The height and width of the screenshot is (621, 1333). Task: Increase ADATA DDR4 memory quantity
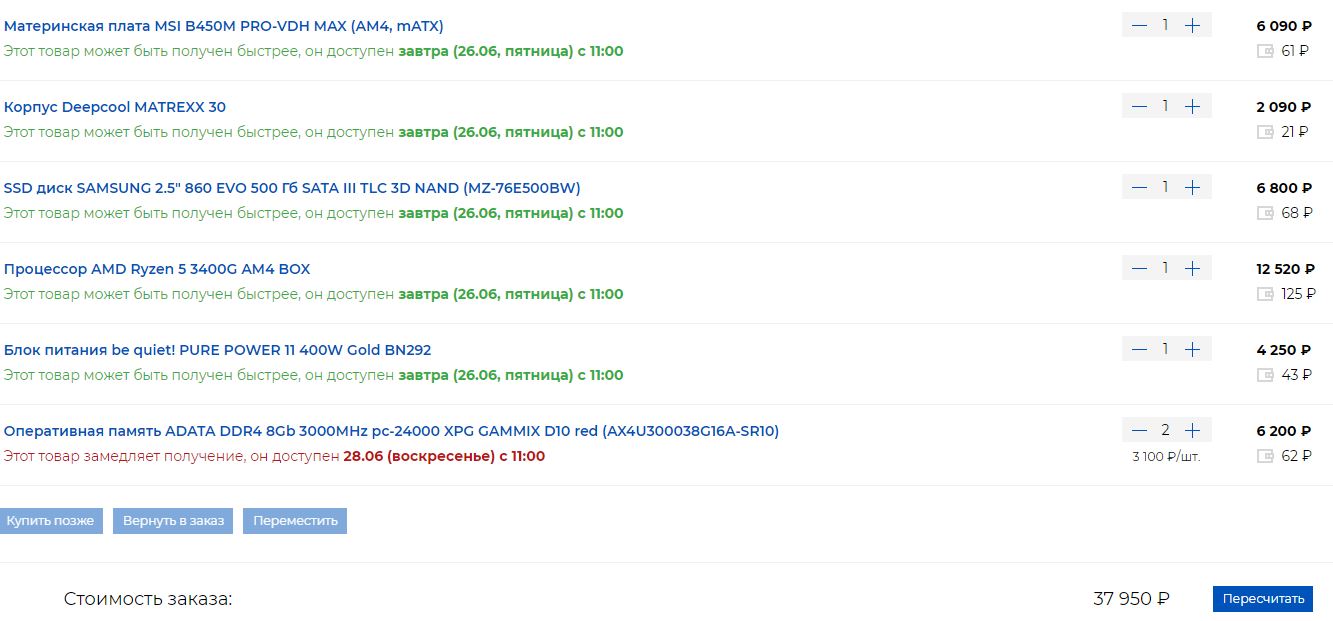[x=1192, y=430]
